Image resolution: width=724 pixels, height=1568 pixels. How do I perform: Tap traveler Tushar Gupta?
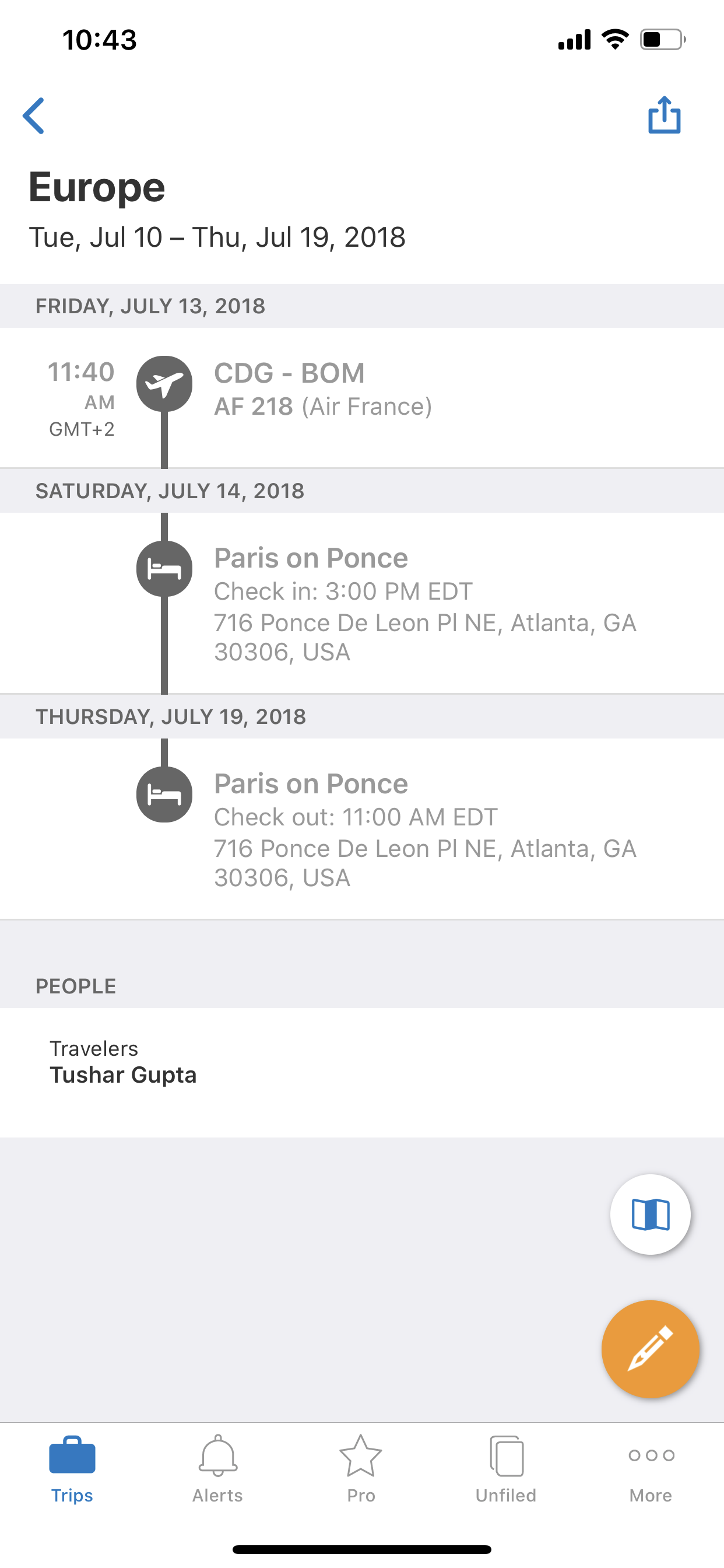coord(123,1075)
